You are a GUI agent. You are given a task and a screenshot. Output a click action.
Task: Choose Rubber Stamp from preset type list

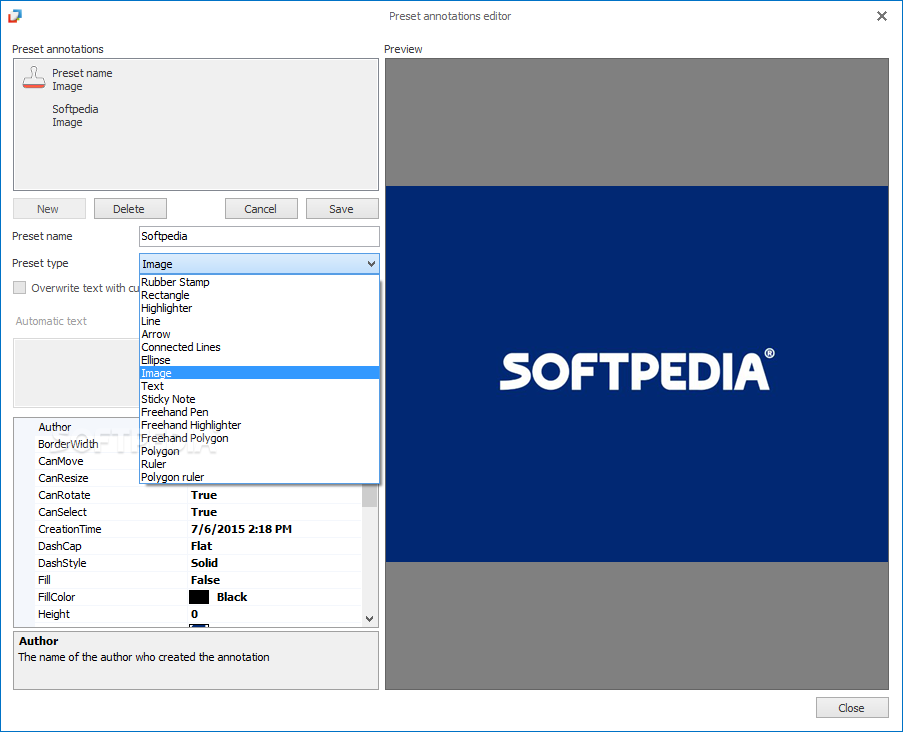[x=259, y=282]
